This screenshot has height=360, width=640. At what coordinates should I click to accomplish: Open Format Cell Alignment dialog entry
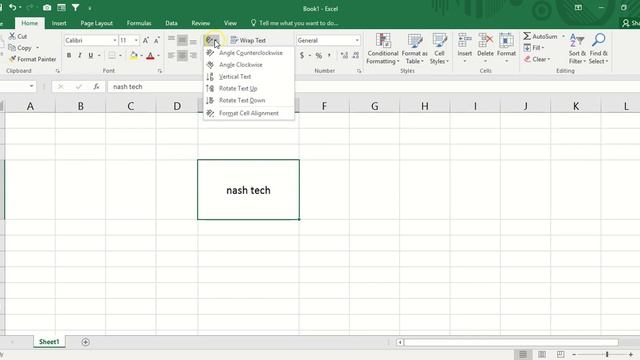[x=248, y=113]
